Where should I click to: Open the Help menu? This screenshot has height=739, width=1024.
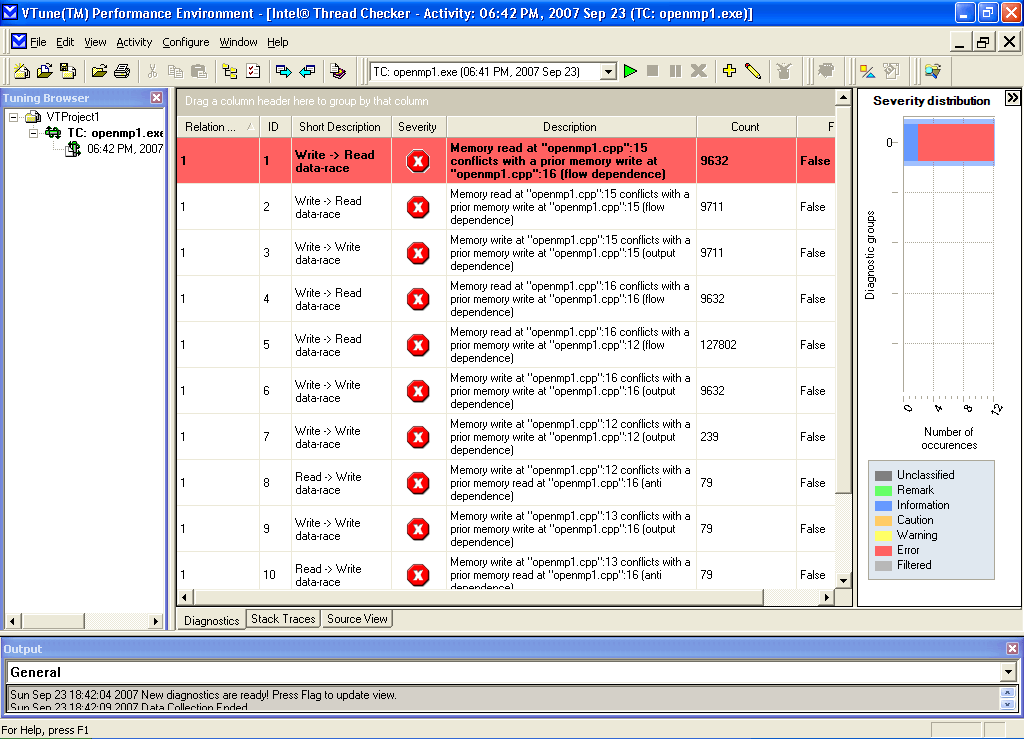pyautogui.click(x=278, y=42)
